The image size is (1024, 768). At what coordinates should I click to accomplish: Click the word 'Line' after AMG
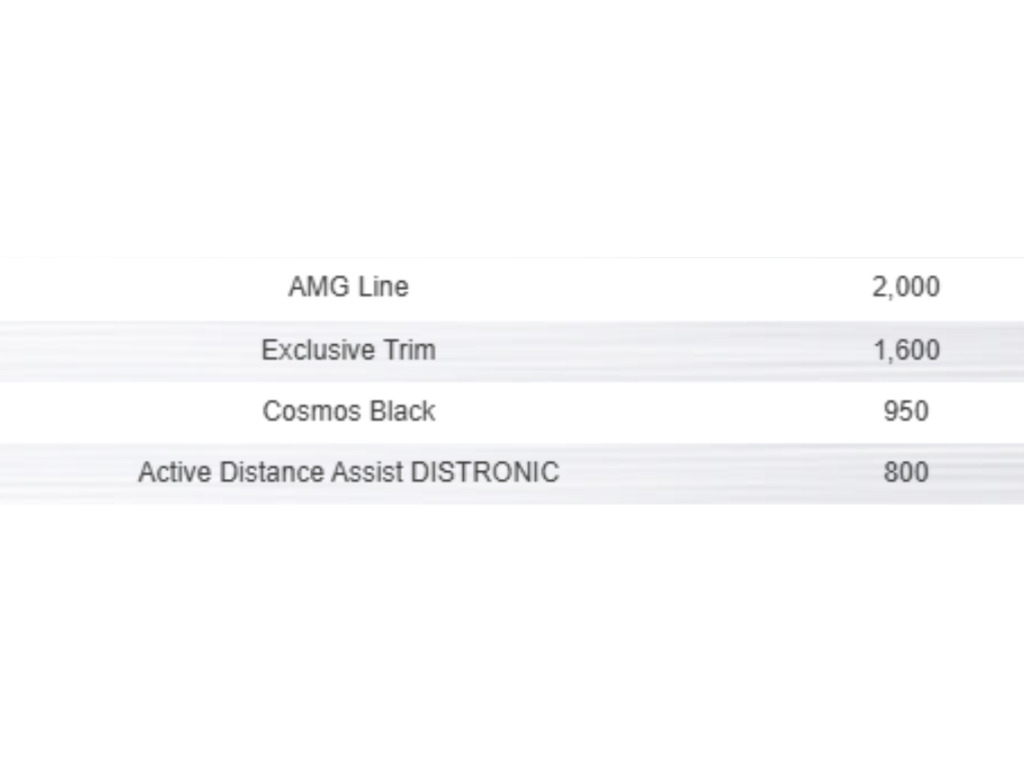383,287
